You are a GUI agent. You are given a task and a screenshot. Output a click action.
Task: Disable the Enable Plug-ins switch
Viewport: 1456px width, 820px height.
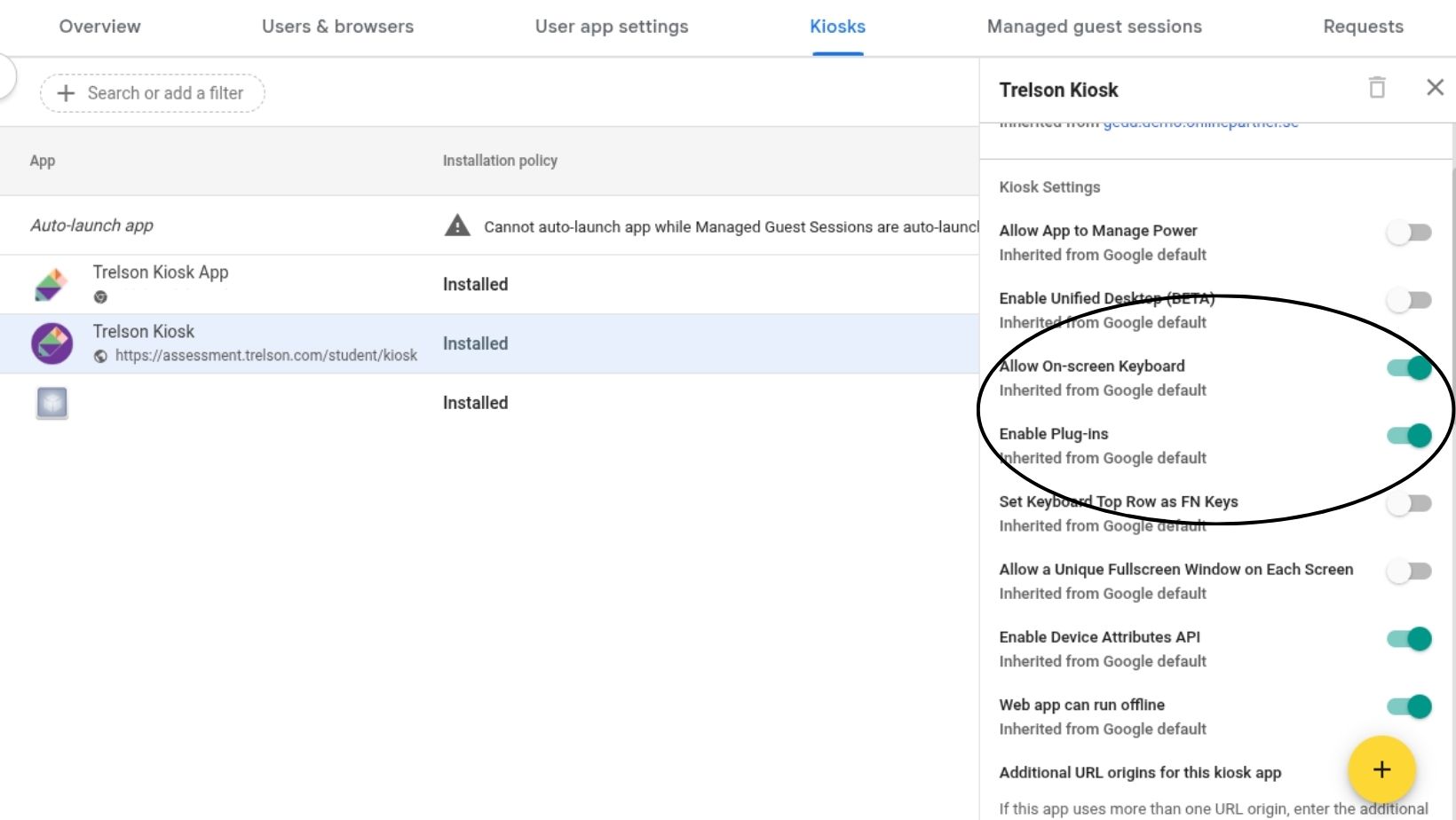click(x=1409, y=436)
